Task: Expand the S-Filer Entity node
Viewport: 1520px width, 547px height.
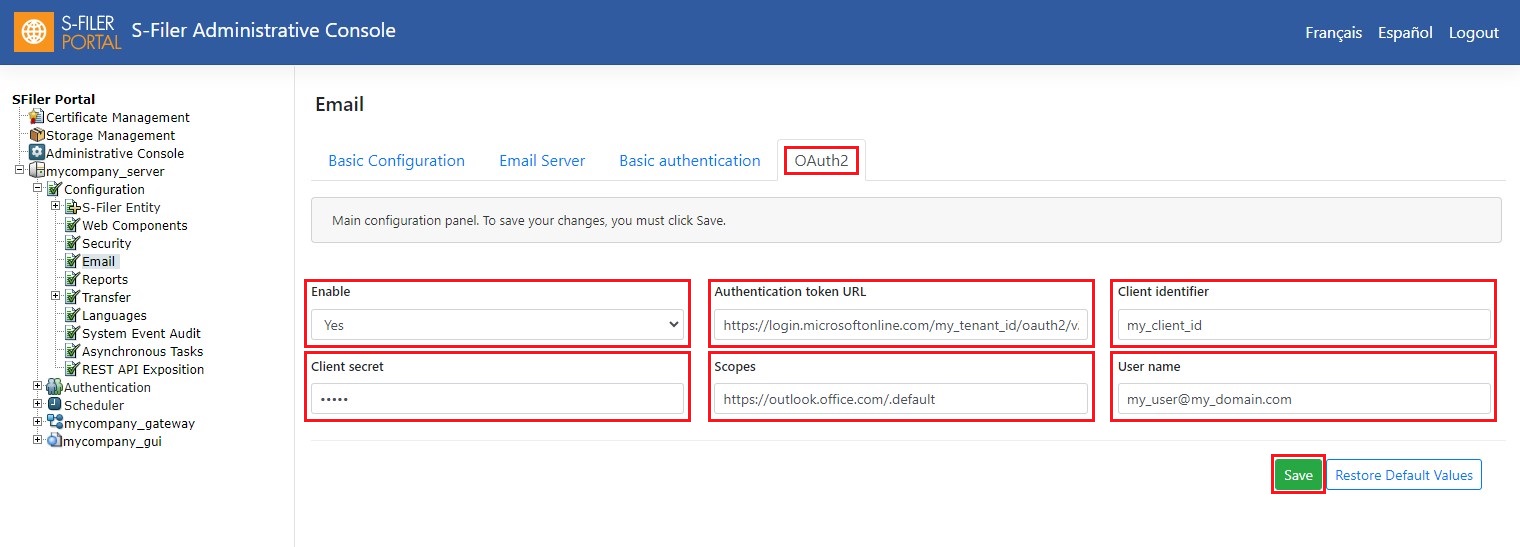Action: click(x=56, y=207)
